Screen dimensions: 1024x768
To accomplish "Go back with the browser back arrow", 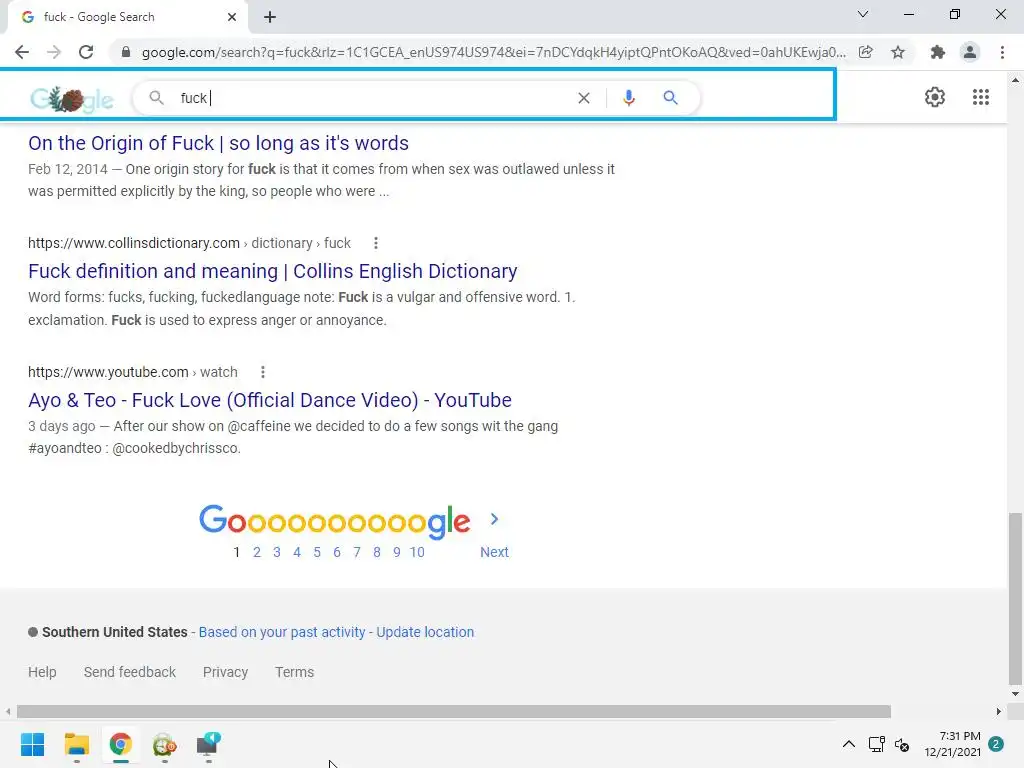I will pos(22,52).
